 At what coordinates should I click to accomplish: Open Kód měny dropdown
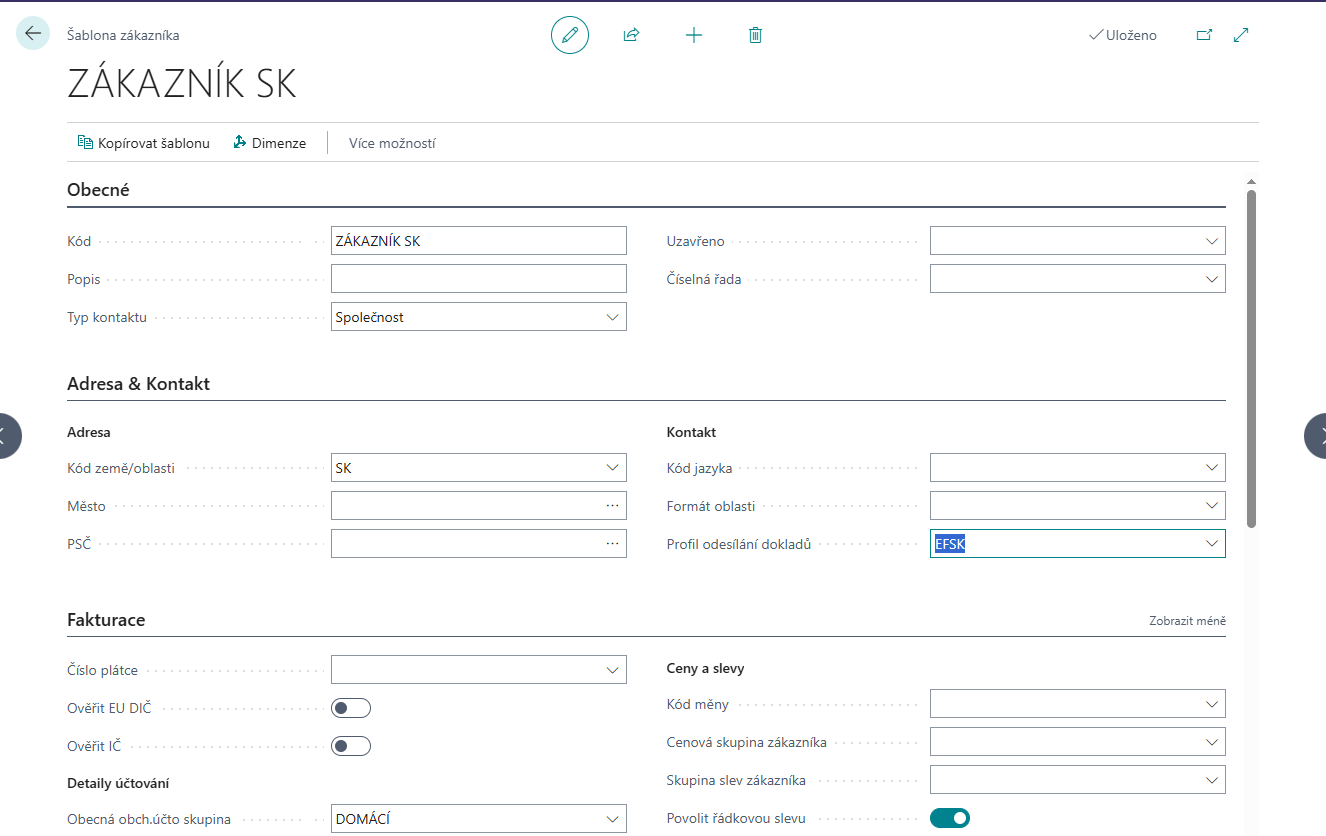point(1212,704)
